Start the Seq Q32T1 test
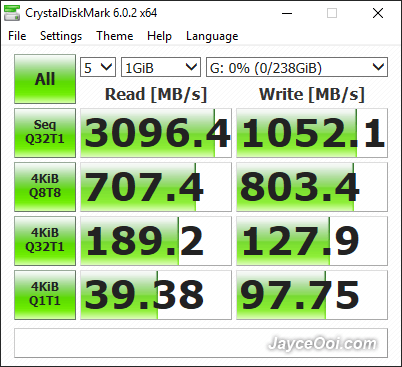This screenshot has width=402, height=367. point(45,133)
